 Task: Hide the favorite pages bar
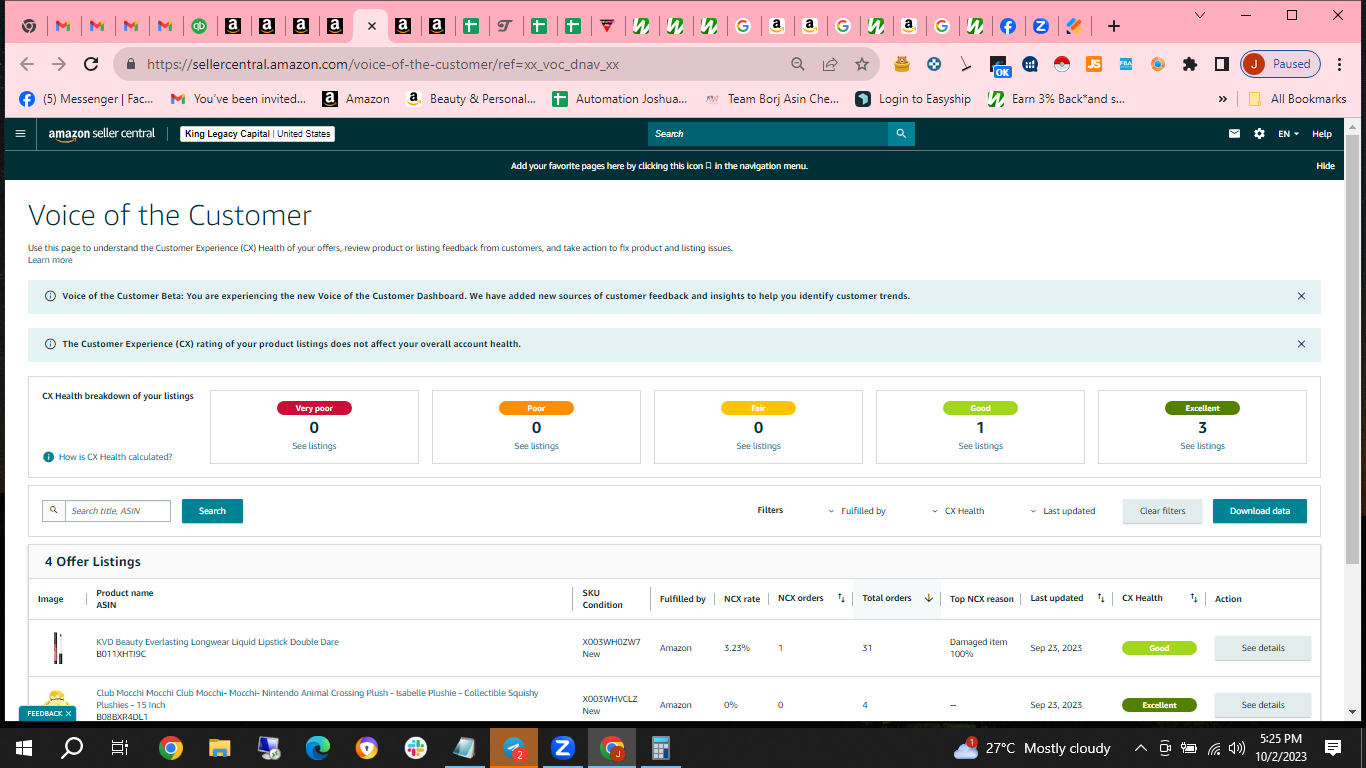tap(1325, 166)
